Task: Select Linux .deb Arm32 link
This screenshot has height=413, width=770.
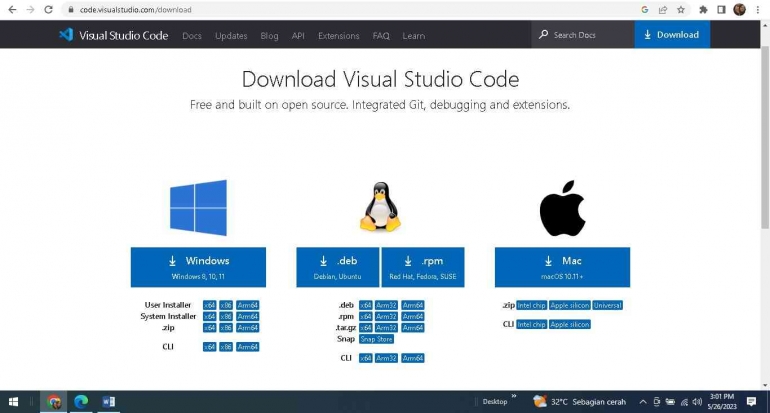Action: (386, 305)
